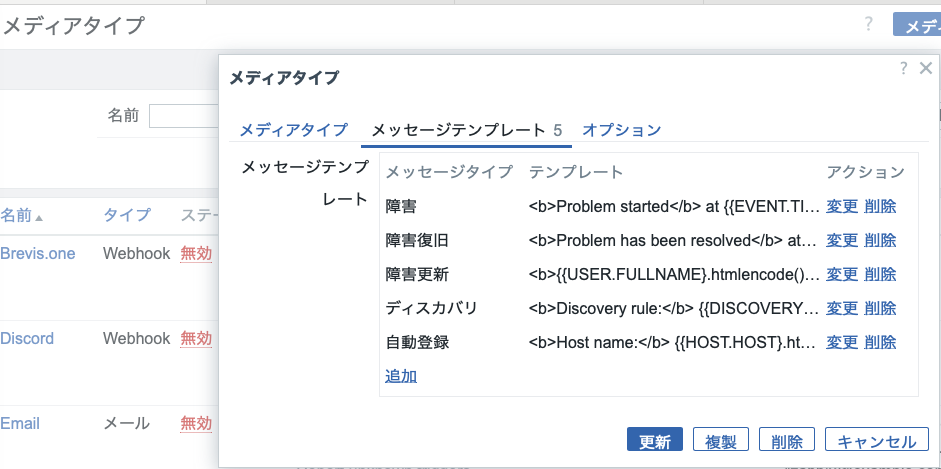The height and width of the screenshot is (469, 941).
Task: Select the メッセージテンプレート tab
Action: coord(466,130)
